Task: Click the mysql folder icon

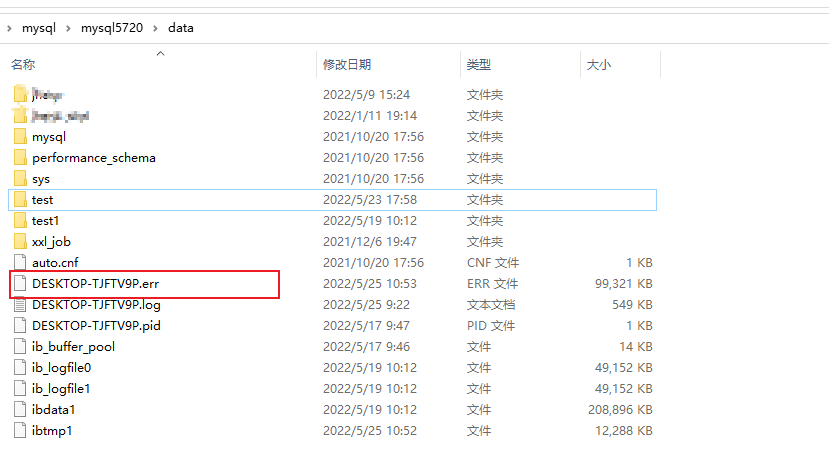Action: (x=21, y=137)
